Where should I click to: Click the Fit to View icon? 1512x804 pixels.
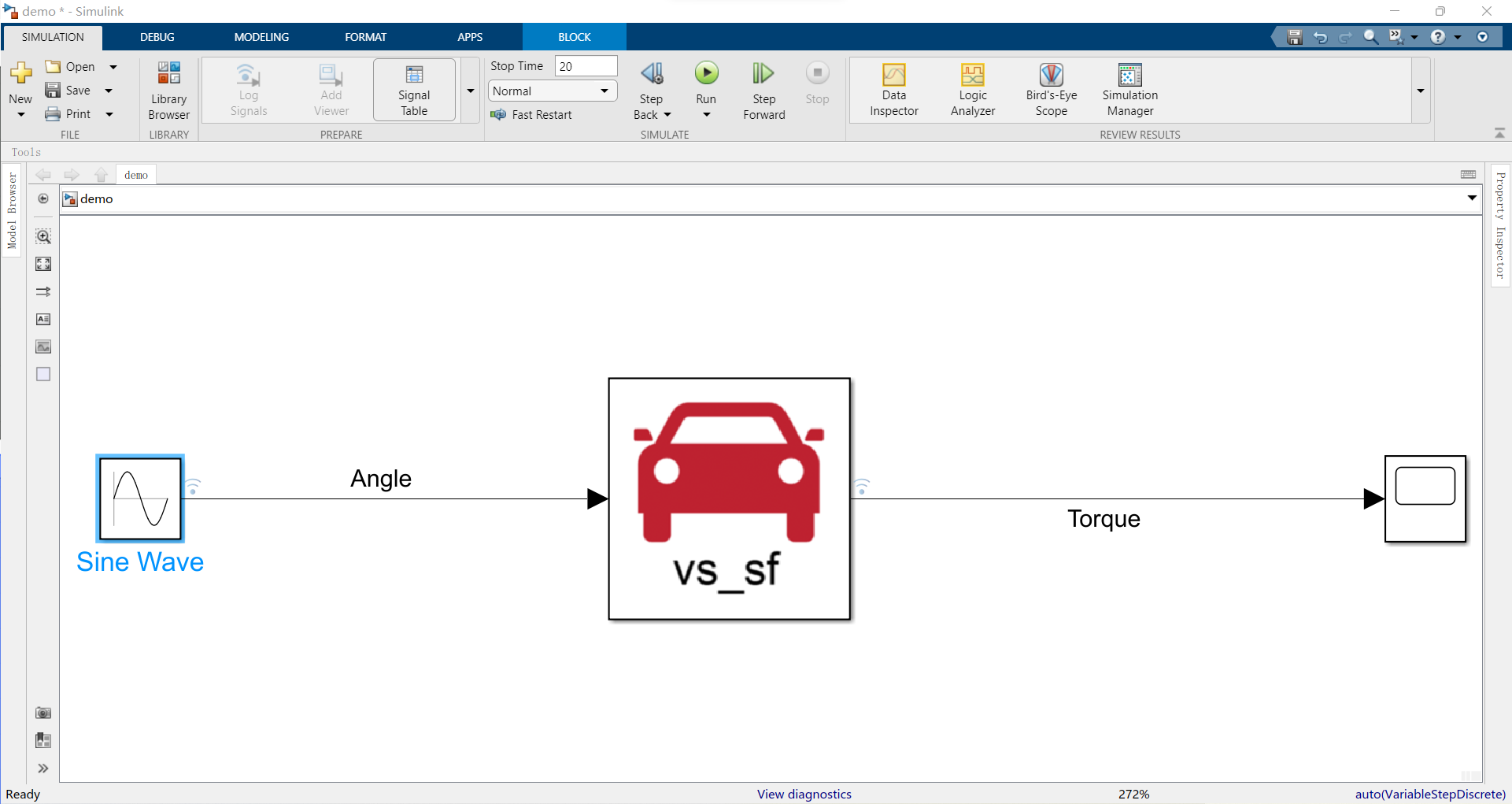[43, 264]
